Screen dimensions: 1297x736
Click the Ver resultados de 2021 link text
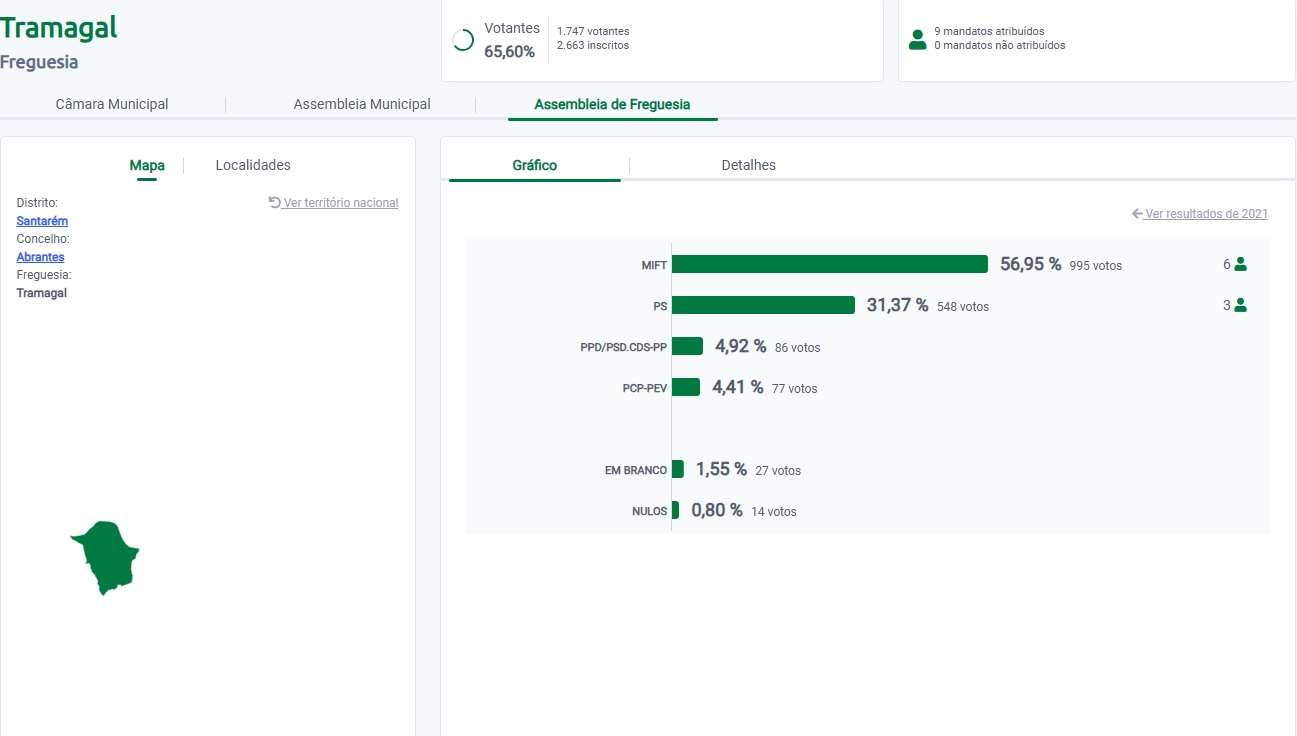tap(1206, 214)
